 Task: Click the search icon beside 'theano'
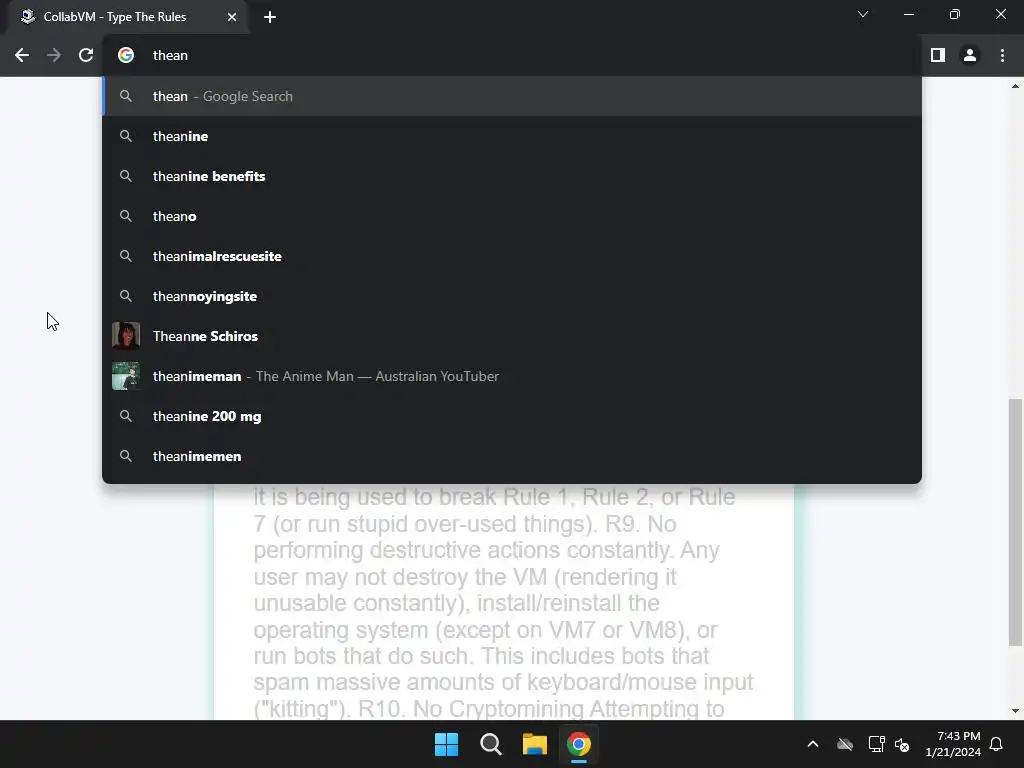point(126,216)
